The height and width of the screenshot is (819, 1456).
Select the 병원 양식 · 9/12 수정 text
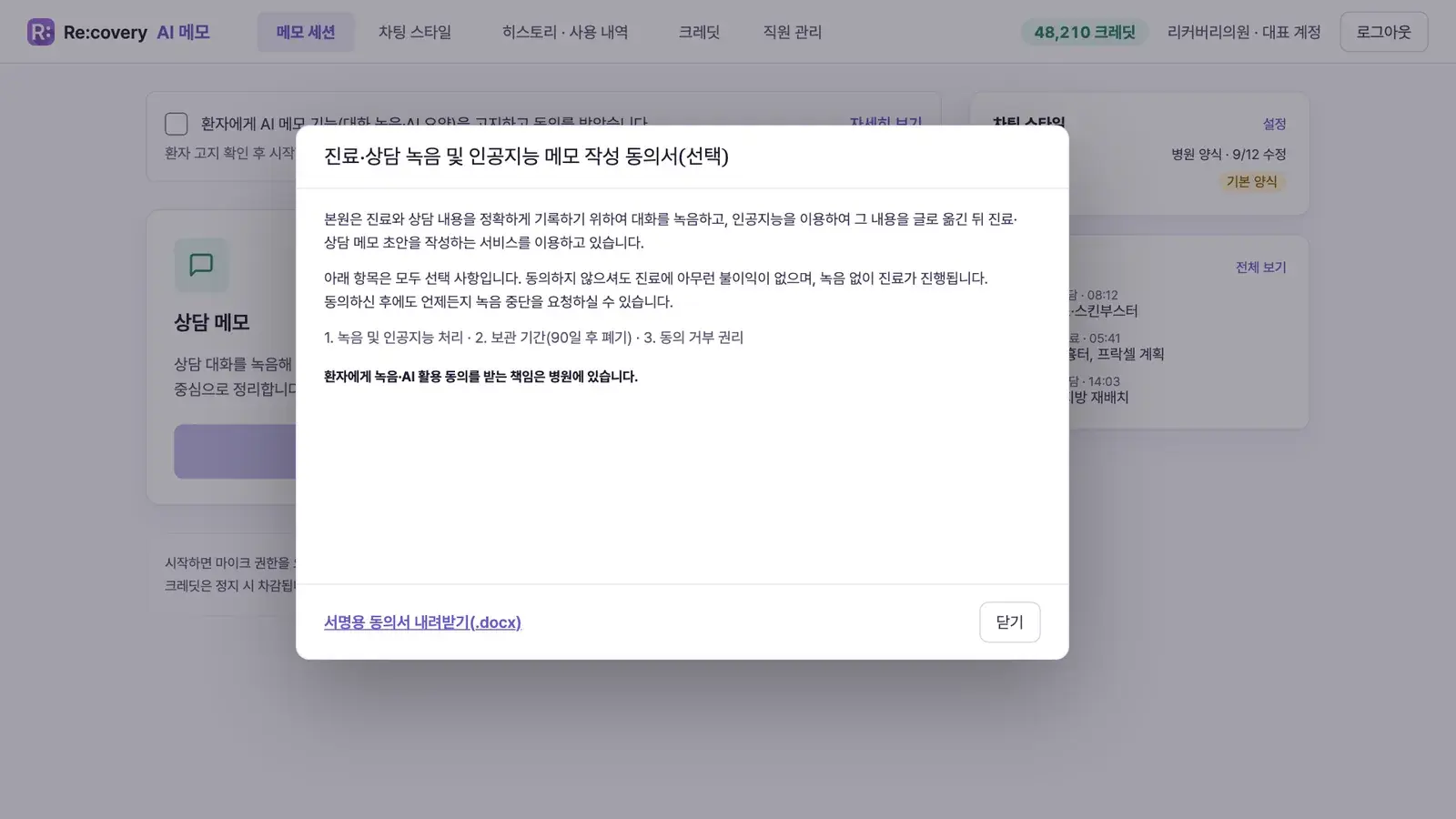(x=1228, y=154)
